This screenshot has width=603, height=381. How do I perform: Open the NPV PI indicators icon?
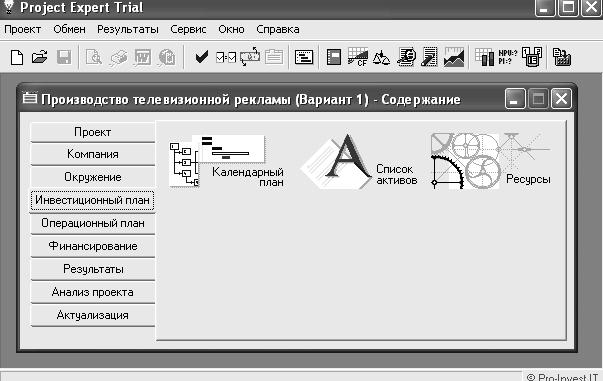point(508,57)
